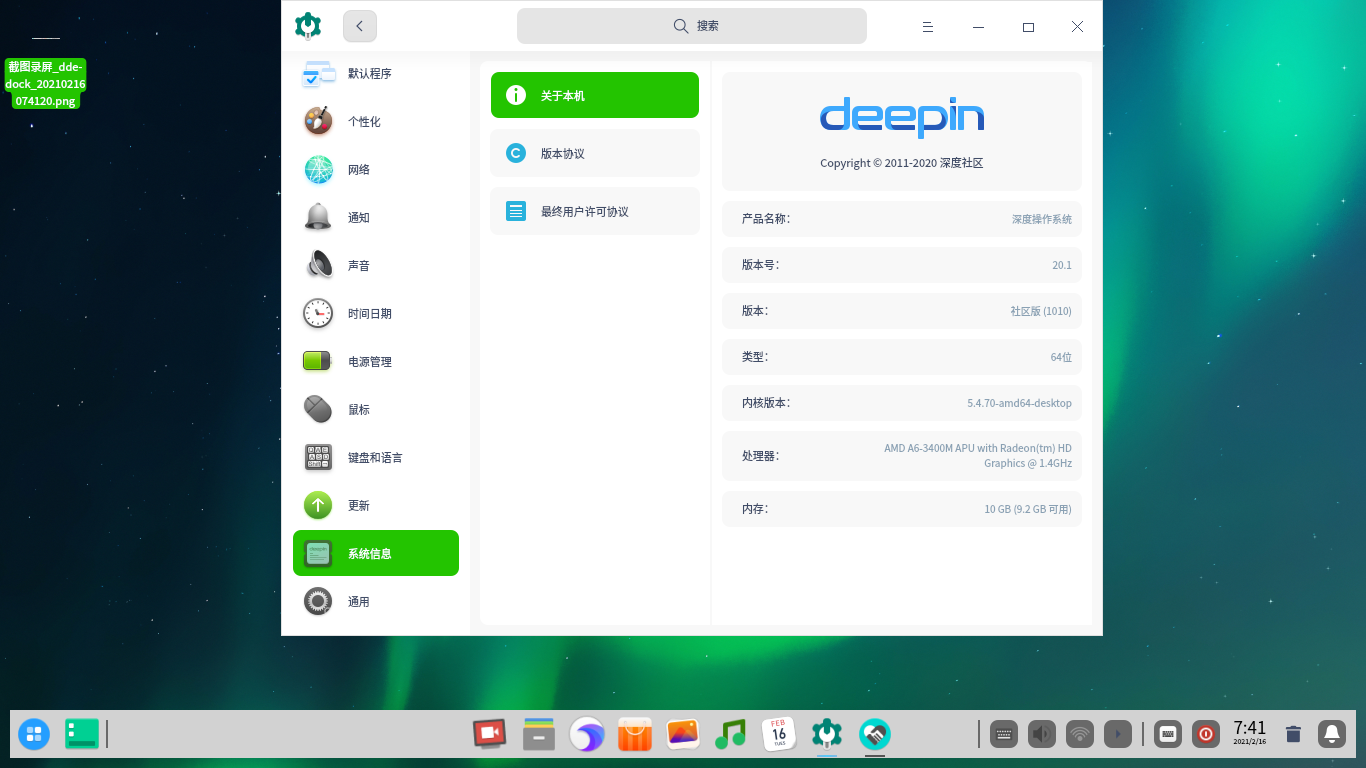Expand the dock tray arrow
This screenshot has height=768, width=1366.
click(x=1118, y=735)
